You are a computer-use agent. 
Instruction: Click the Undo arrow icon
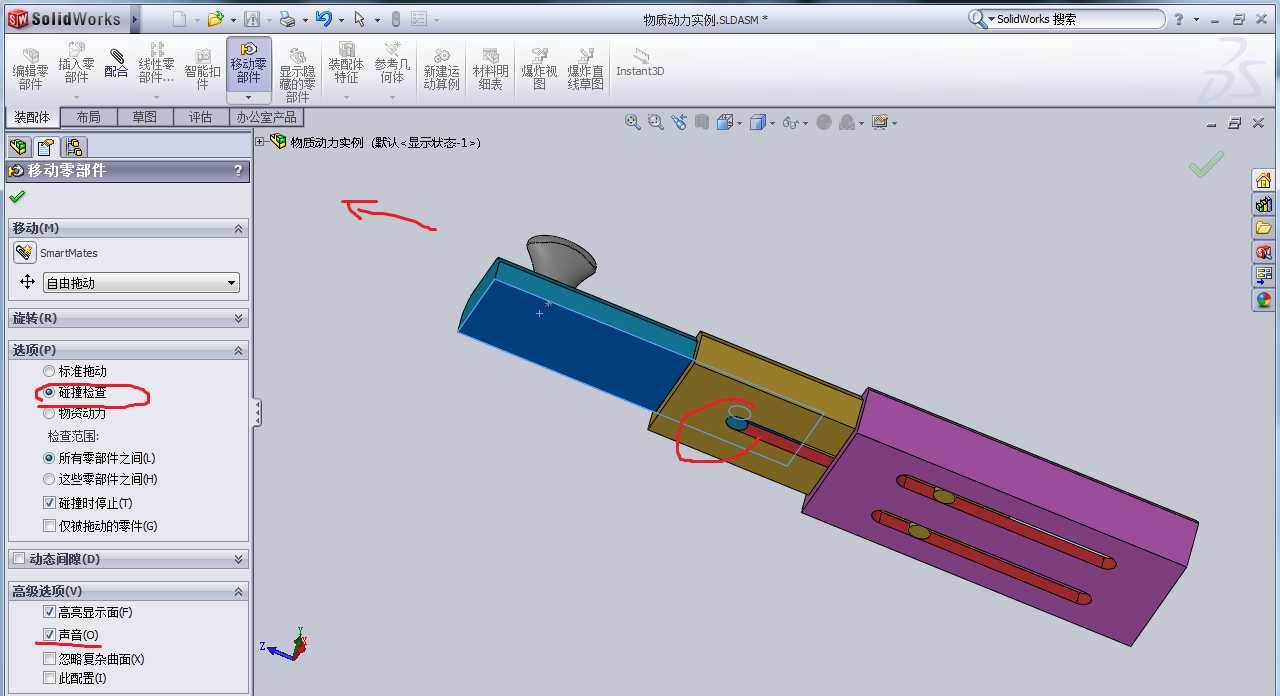click(323, 19)
